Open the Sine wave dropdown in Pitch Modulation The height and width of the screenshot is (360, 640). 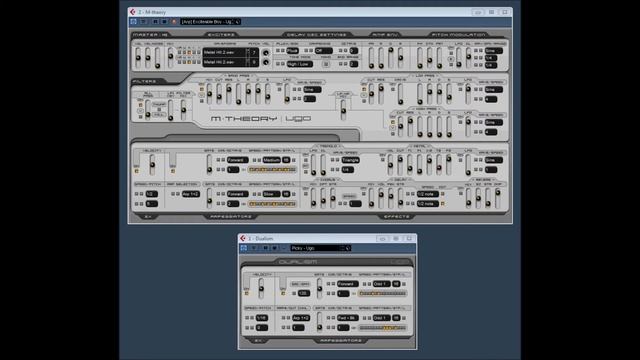pos(493,51)
